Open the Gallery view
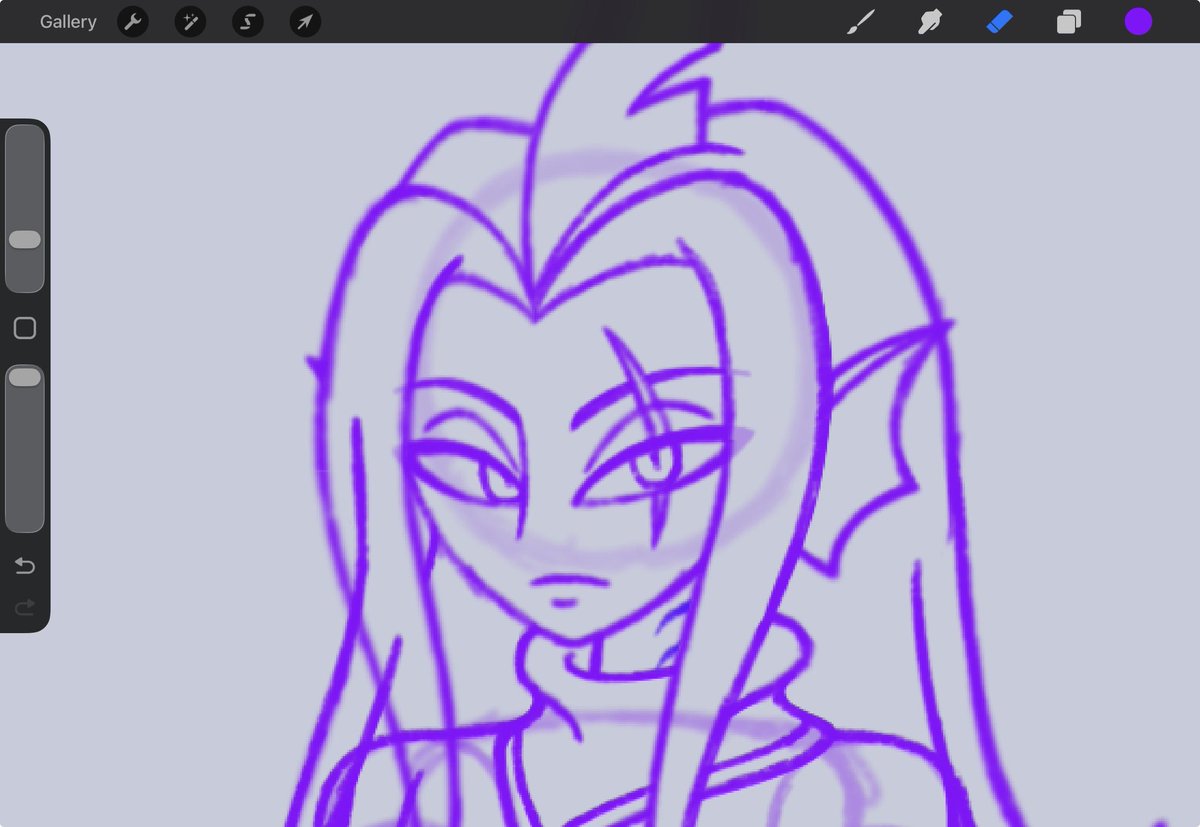1200x827 pixels. click(x=68, y=22)
